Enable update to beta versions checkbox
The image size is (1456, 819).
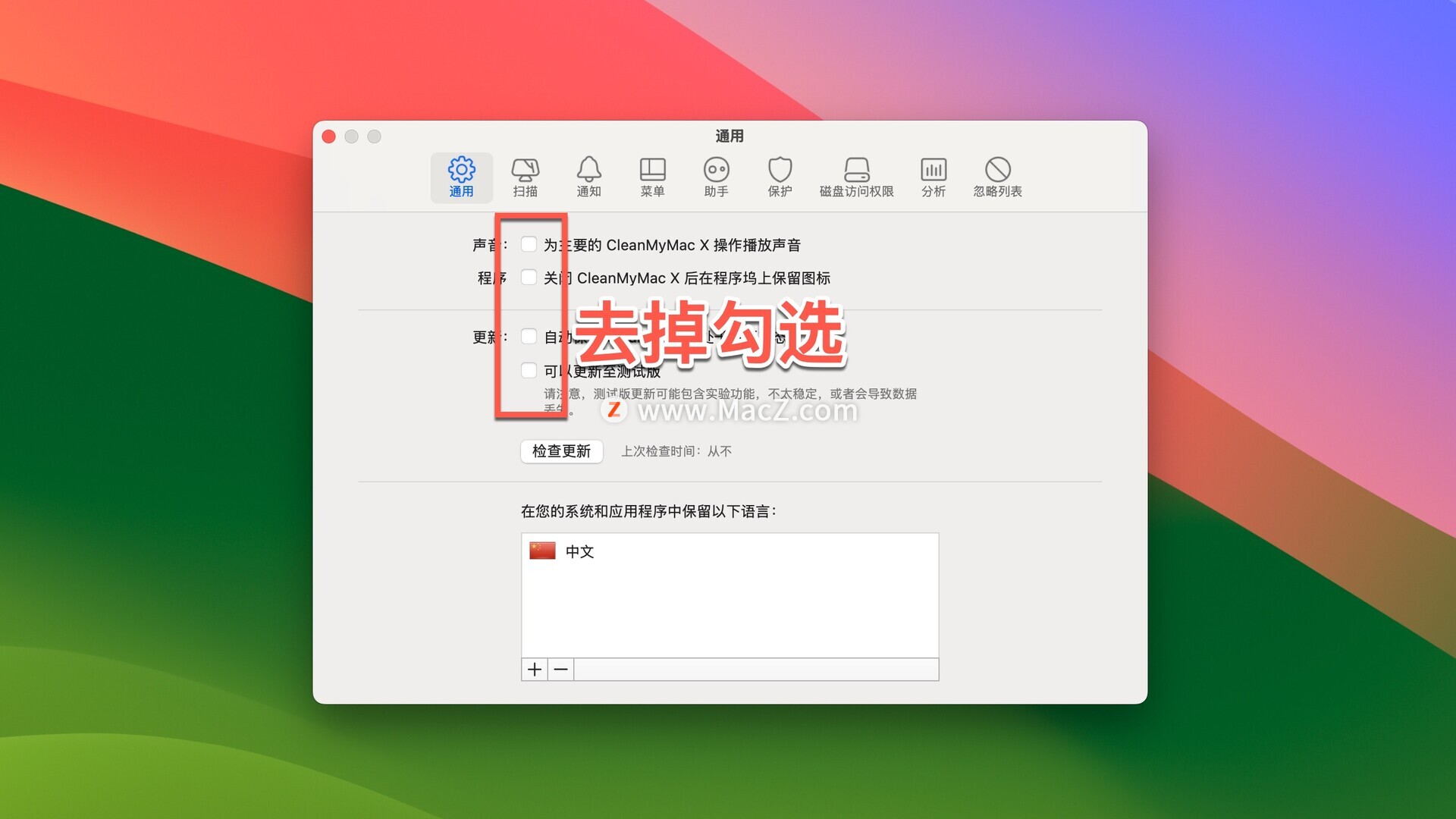pyautogui.click(x=529, y=370)
